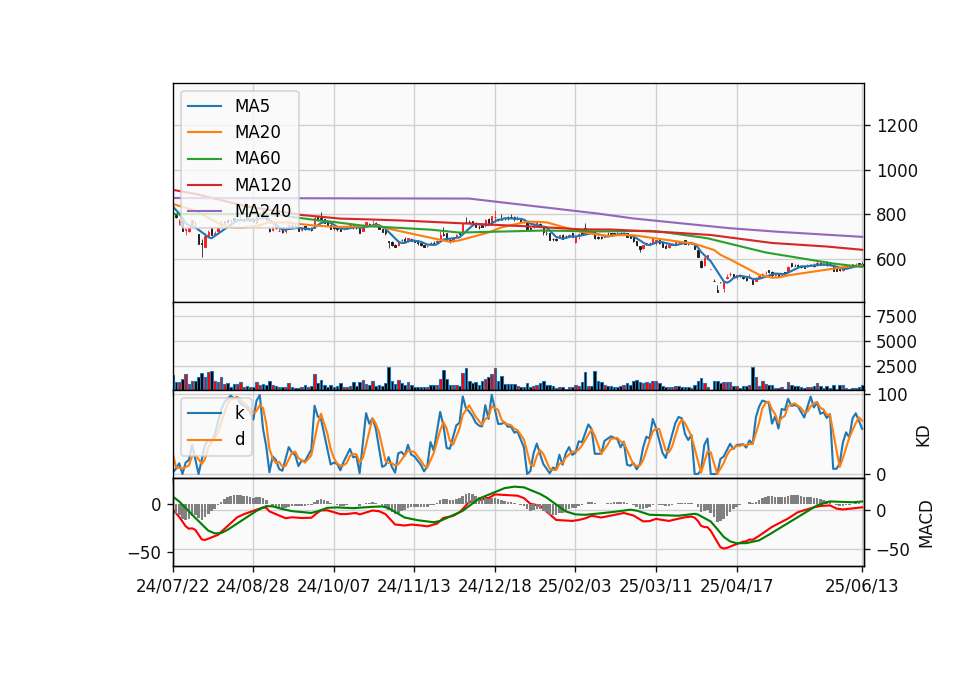The width and height of the screenshot is (960, 690).
Task: Click the MA5 legend label
Action: coord(252,106)
